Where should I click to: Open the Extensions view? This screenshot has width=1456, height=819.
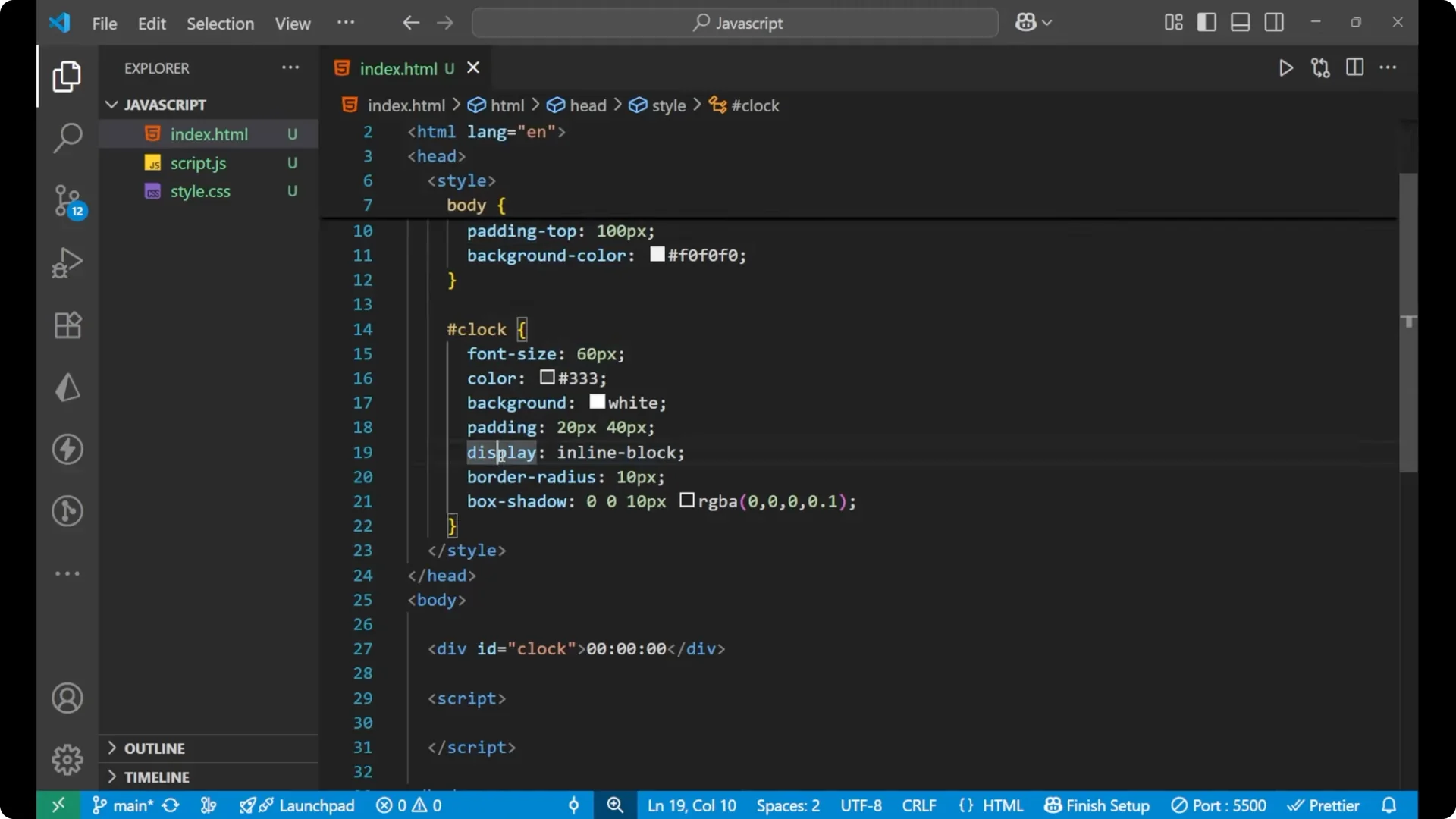coord(67,325)
